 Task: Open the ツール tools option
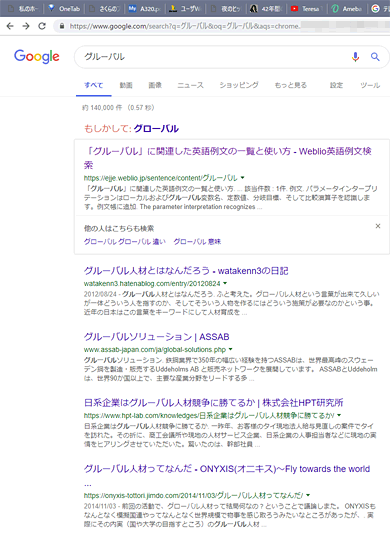tap(370, 85)
